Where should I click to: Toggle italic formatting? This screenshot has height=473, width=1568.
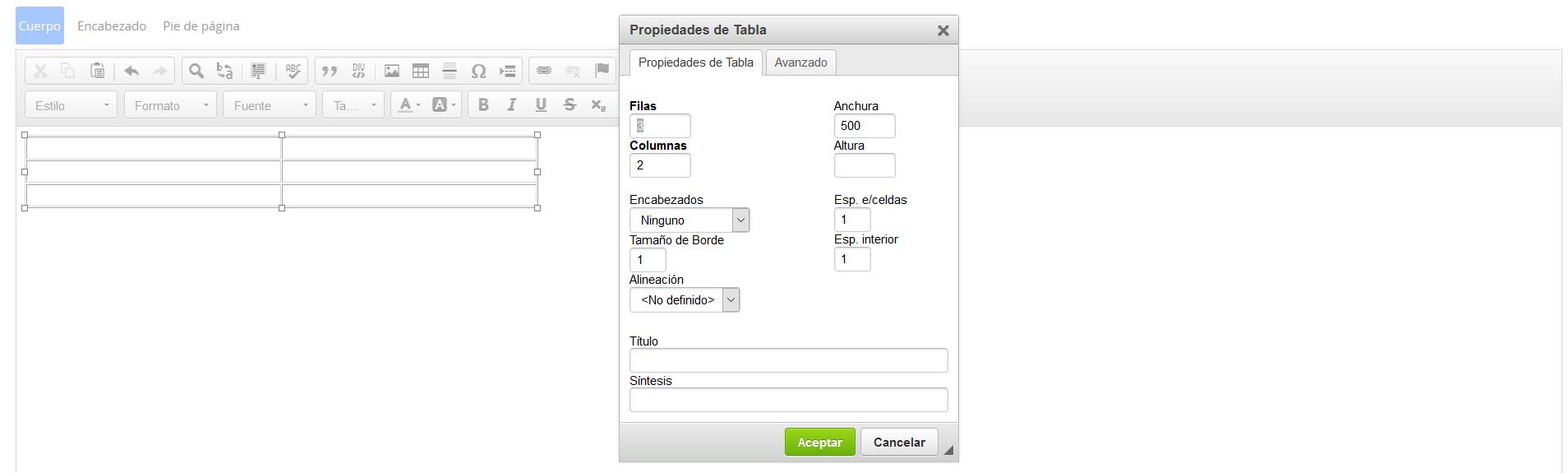point(512,104)
